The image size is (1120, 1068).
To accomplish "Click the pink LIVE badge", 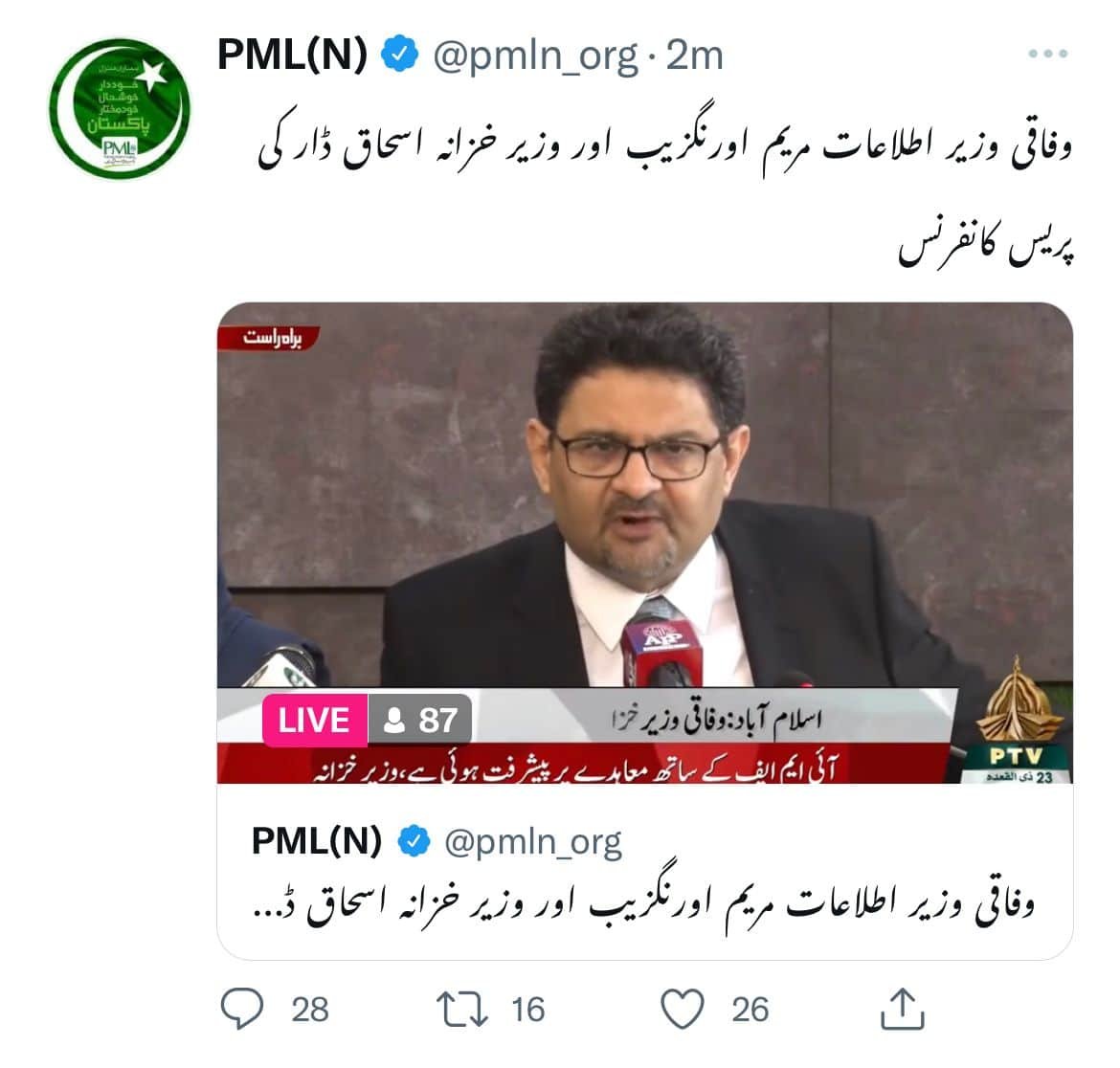I will 315,720.
